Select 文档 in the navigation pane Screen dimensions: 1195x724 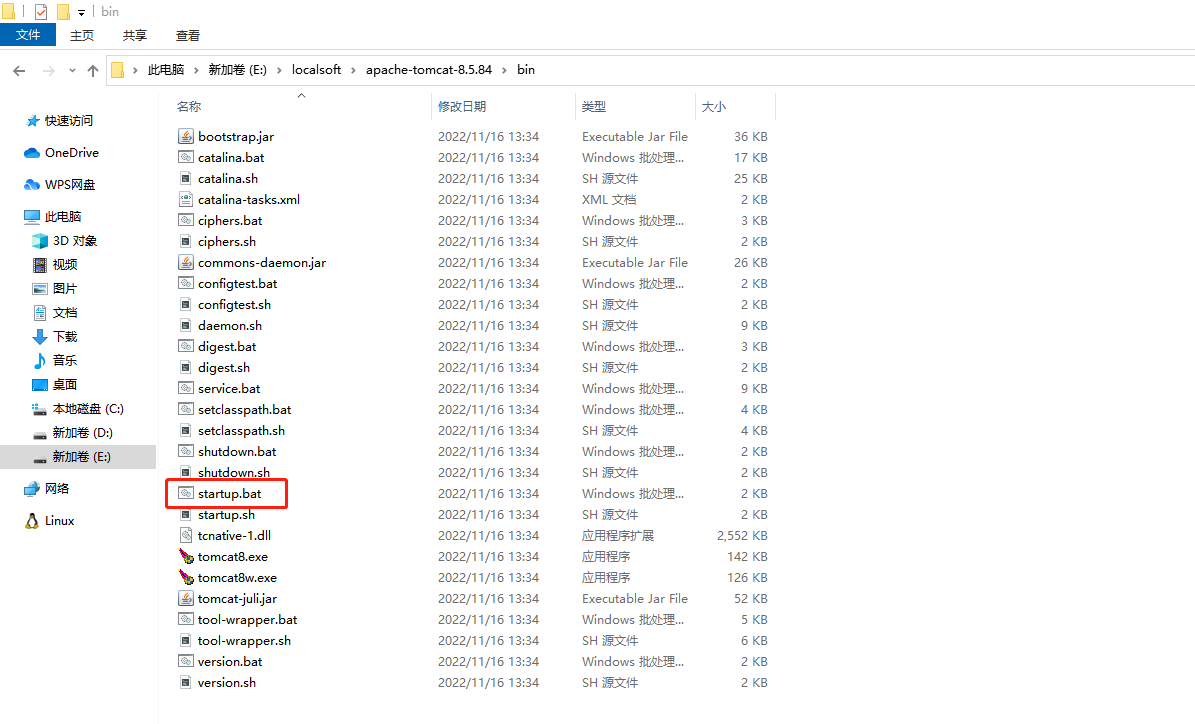pos(65,312)
